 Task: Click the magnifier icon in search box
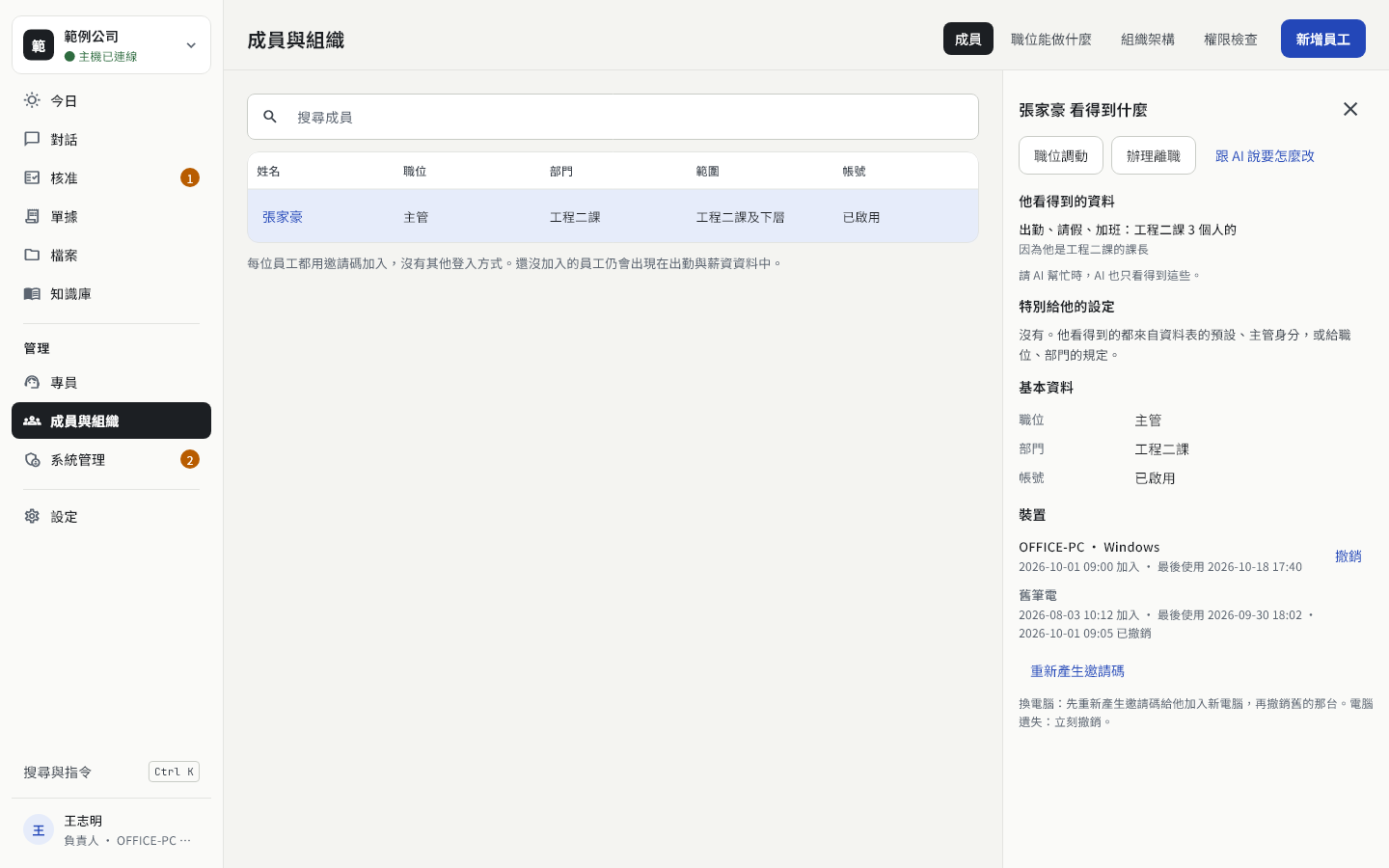(270, 117)
